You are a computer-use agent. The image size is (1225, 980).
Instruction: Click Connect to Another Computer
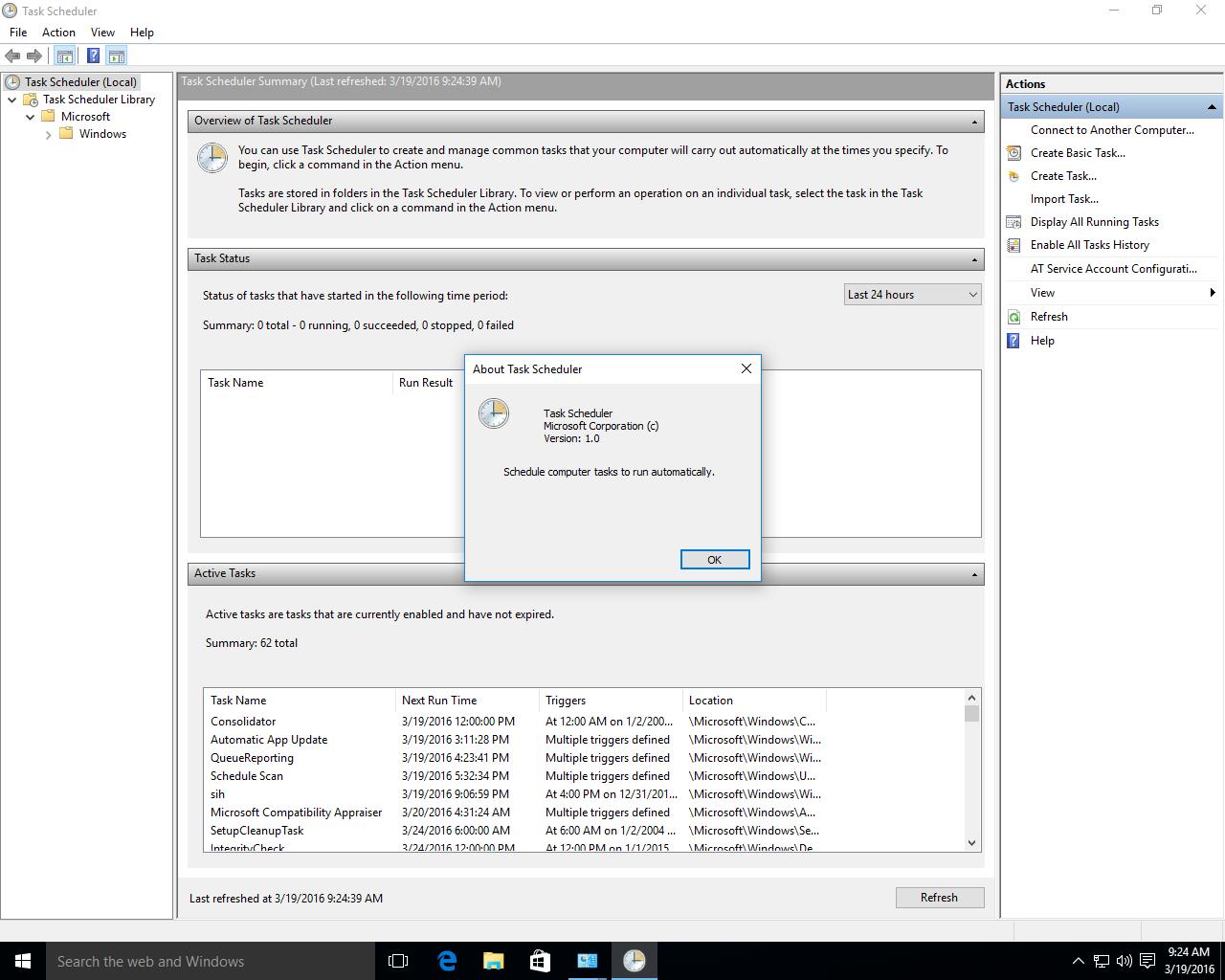pyautogui.click(x=1112, y=130)
